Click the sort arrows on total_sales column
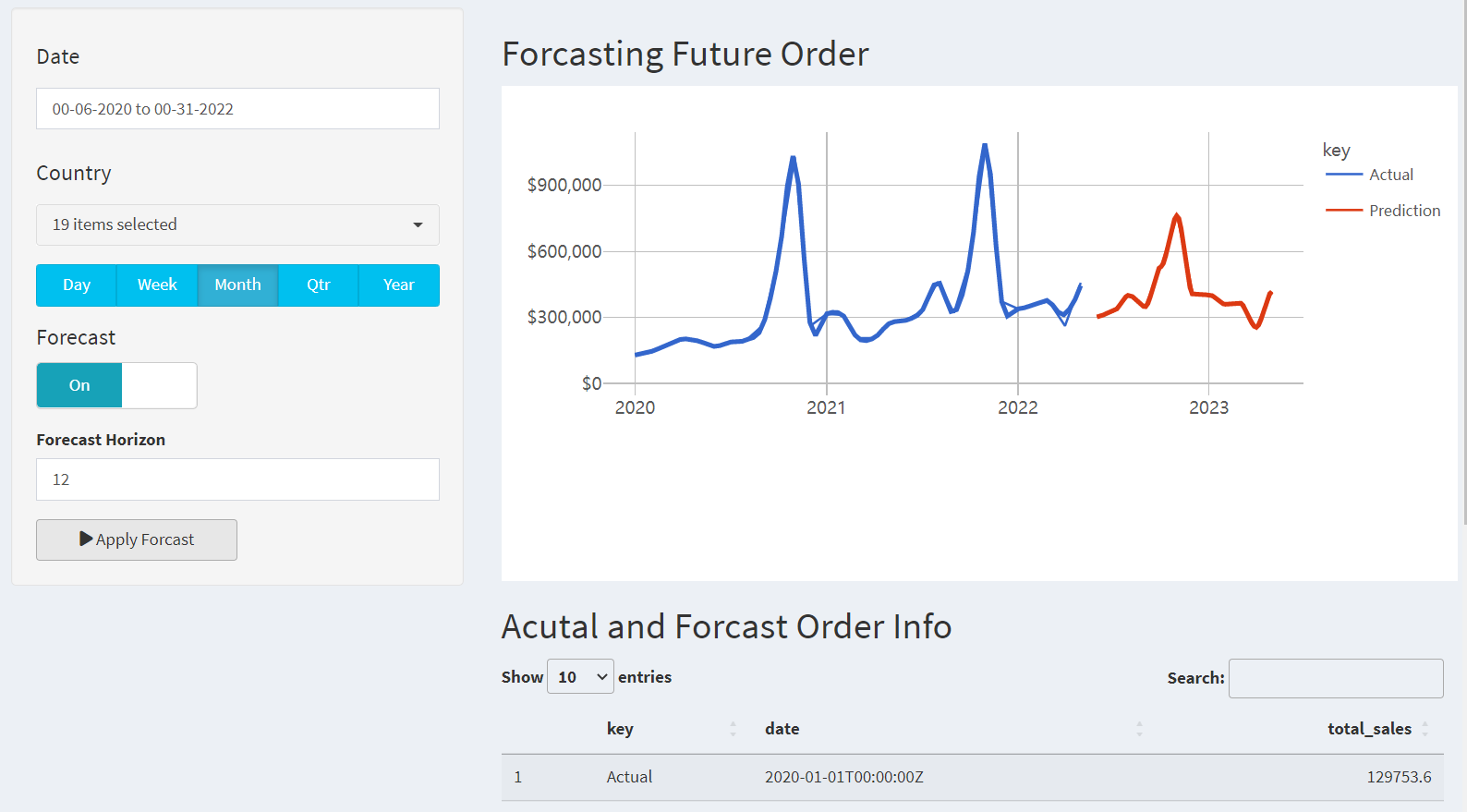 pyautogui.click(x=1425, y=729)
